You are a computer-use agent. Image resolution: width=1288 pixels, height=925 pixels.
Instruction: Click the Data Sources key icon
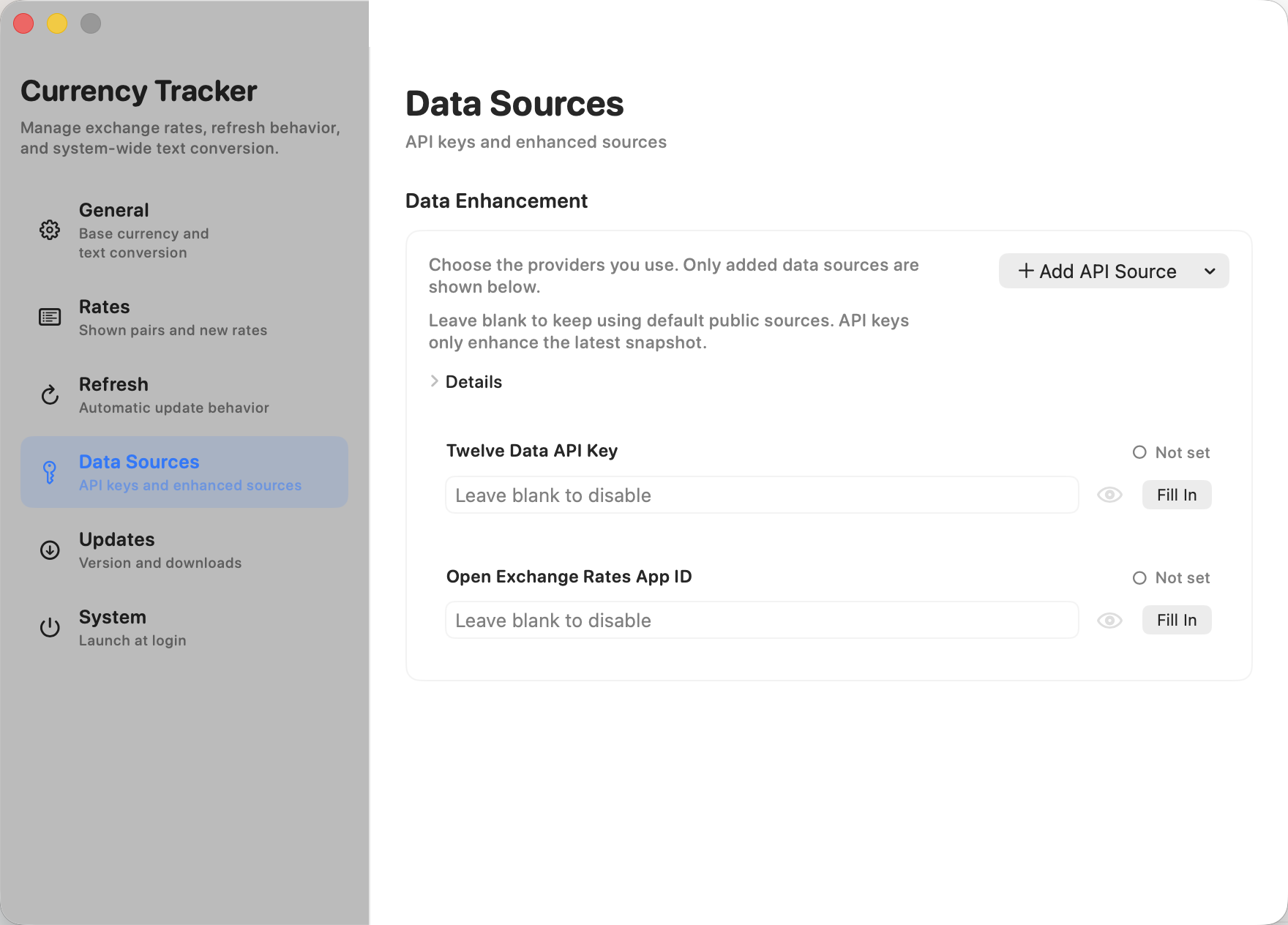click(x=49, y=472)
